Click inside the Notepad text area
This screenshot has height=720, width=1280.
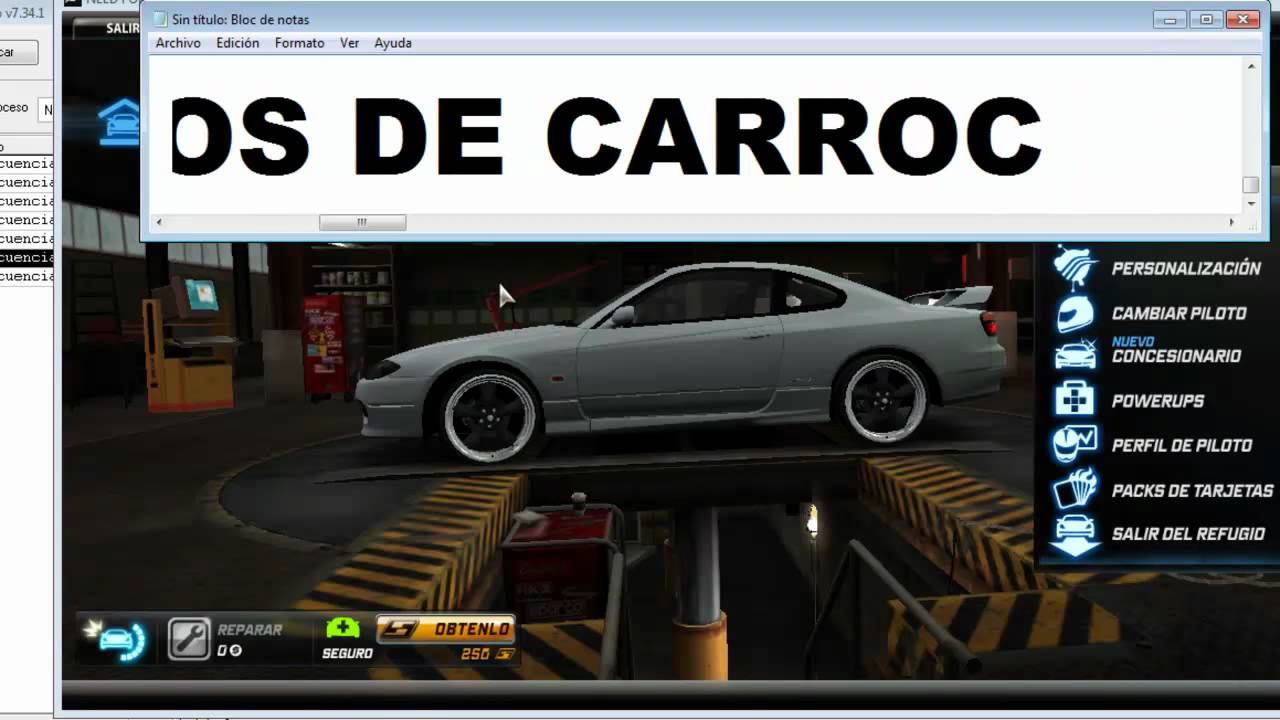tap(696, 135)
